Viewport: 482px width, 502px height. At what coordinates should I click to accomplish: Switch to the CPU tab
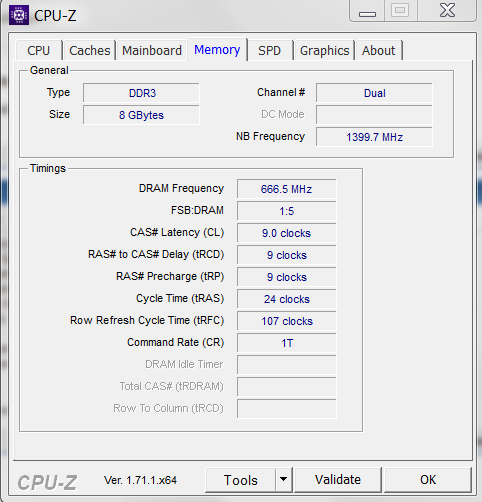39,51
